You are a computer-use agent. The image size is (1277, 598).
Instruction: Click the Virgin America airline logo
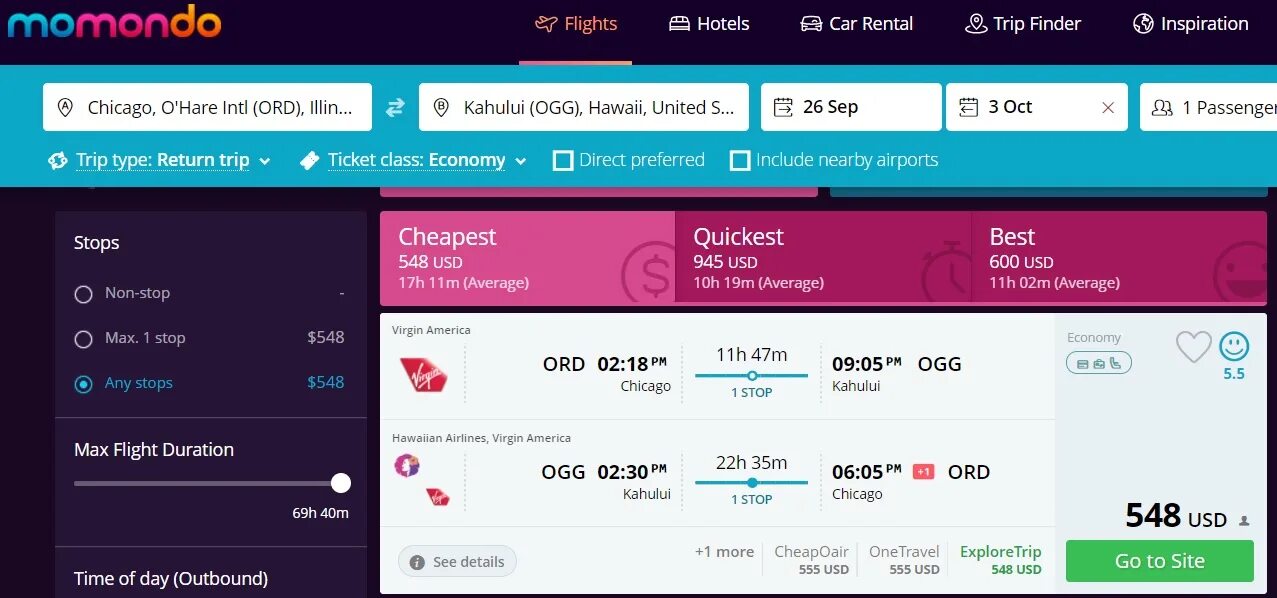423,374
